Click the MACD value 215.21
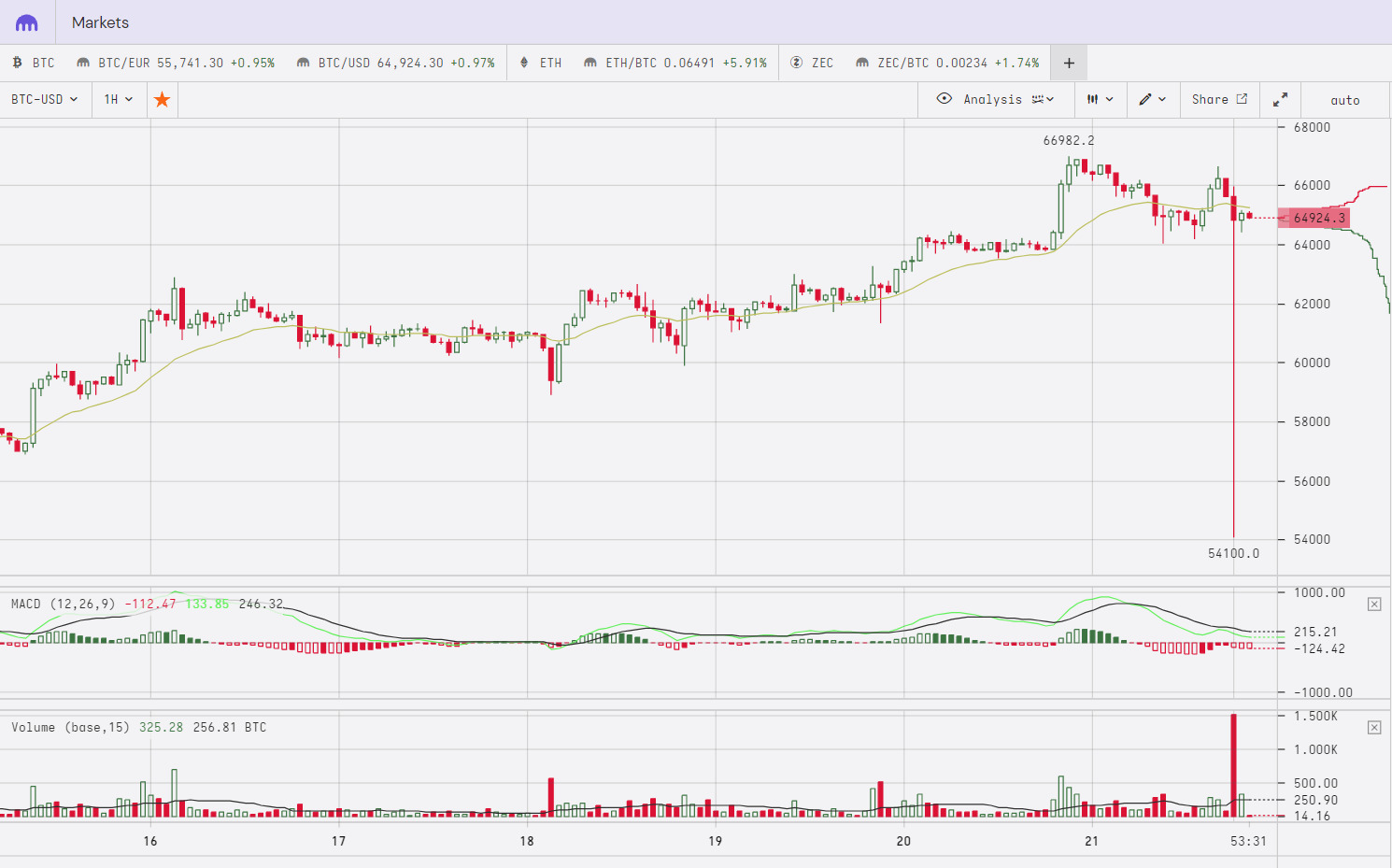The image size is (1392, 868). tap(1315, 632)
